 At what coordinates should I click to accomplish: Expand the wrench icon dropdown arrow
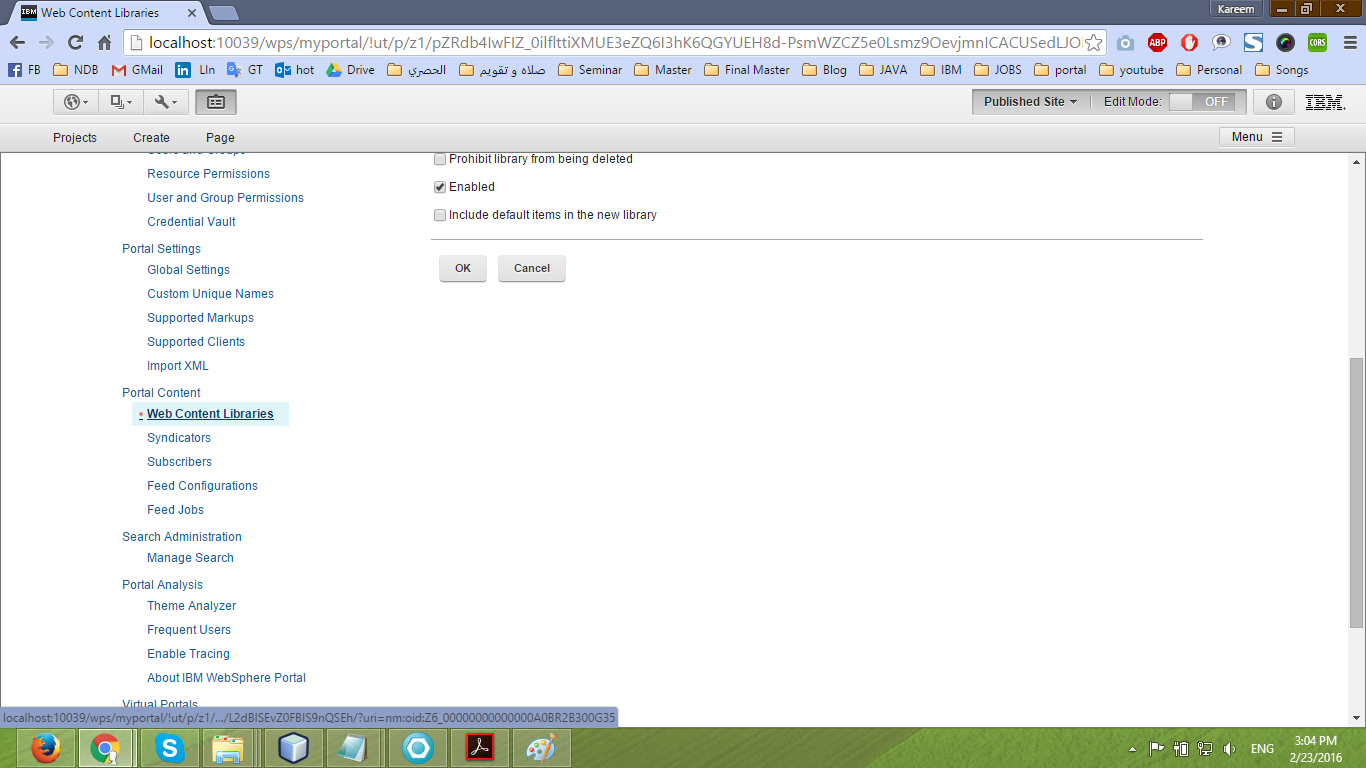click(175, 101)
